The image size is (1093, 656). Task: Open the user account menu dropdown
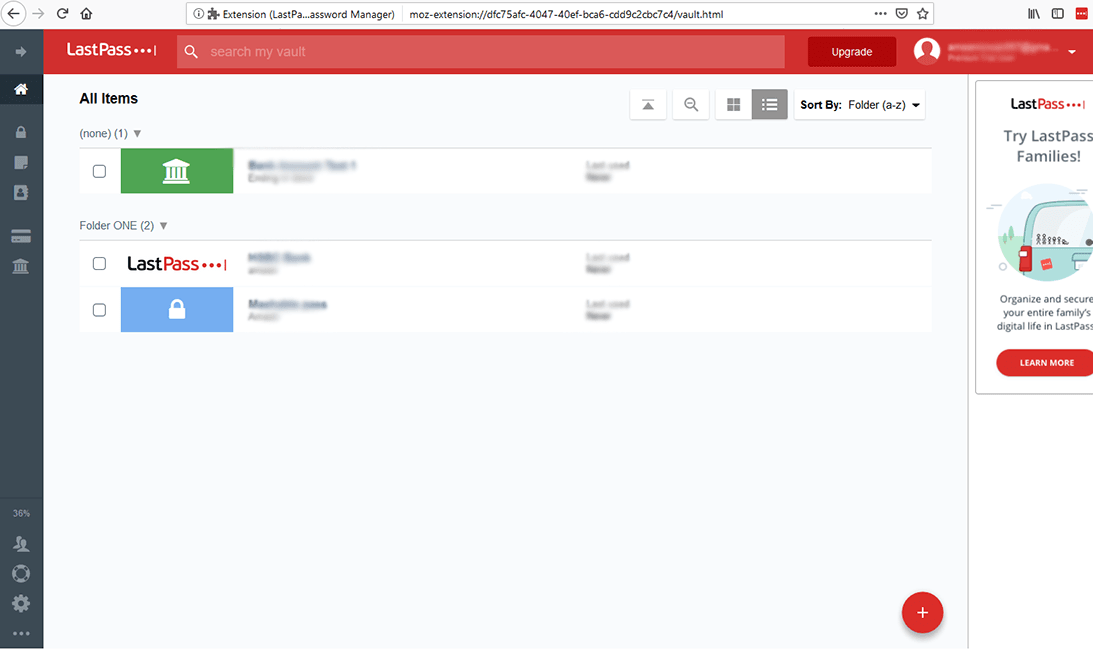click(x=1072, y=52)
